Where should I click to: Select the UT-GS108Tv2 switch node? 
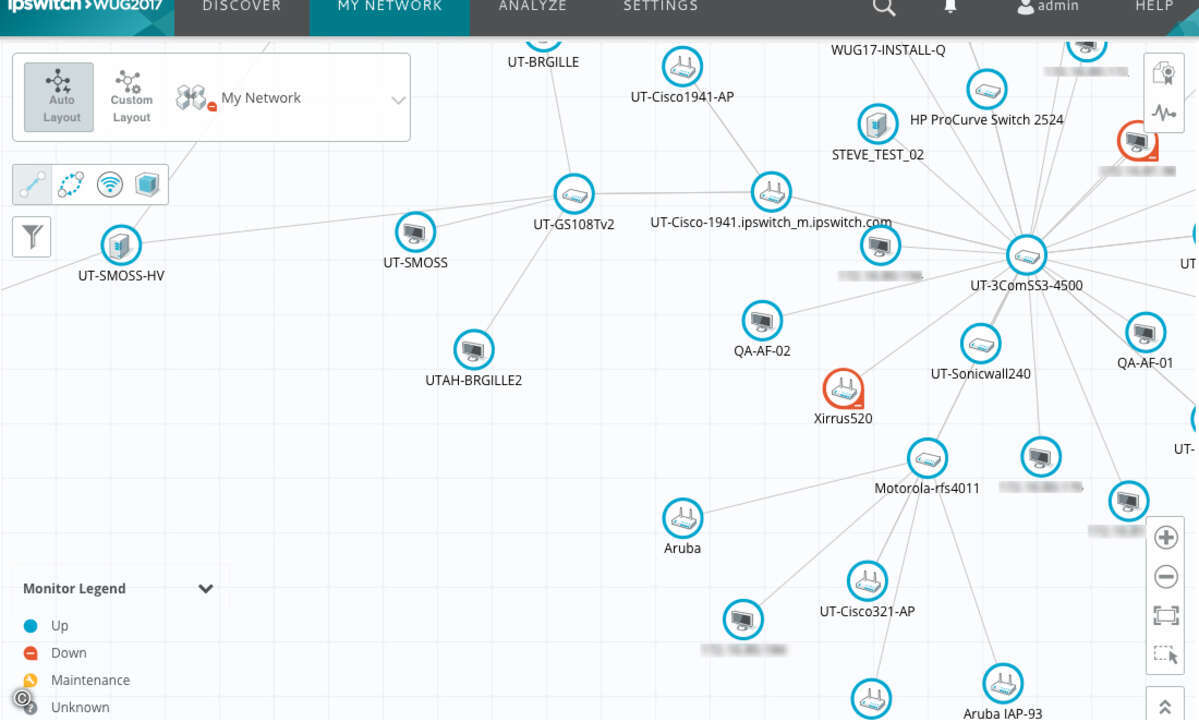pos(574,194)
